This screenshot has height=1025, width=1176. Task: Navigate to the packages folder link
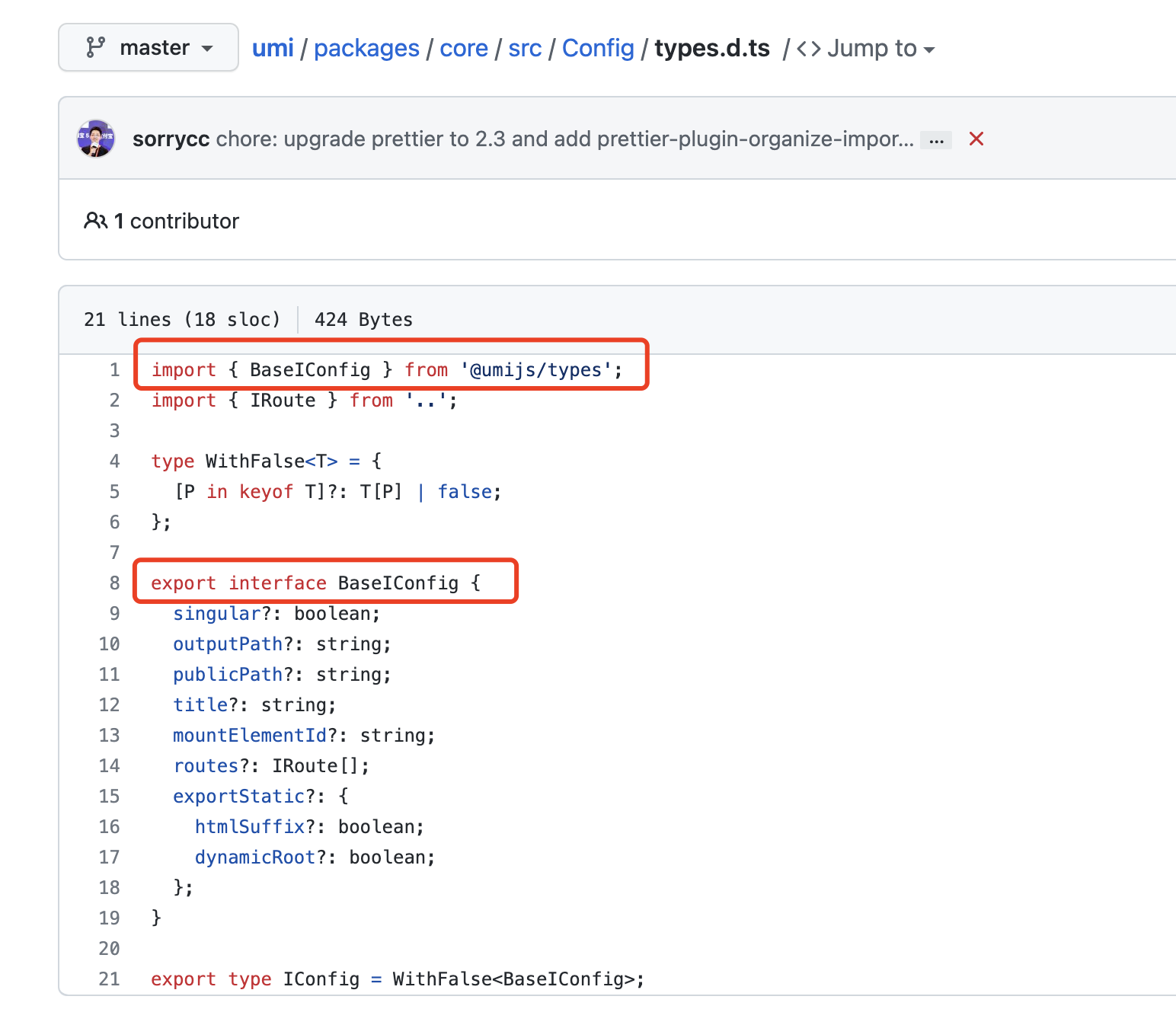point(367,47)
